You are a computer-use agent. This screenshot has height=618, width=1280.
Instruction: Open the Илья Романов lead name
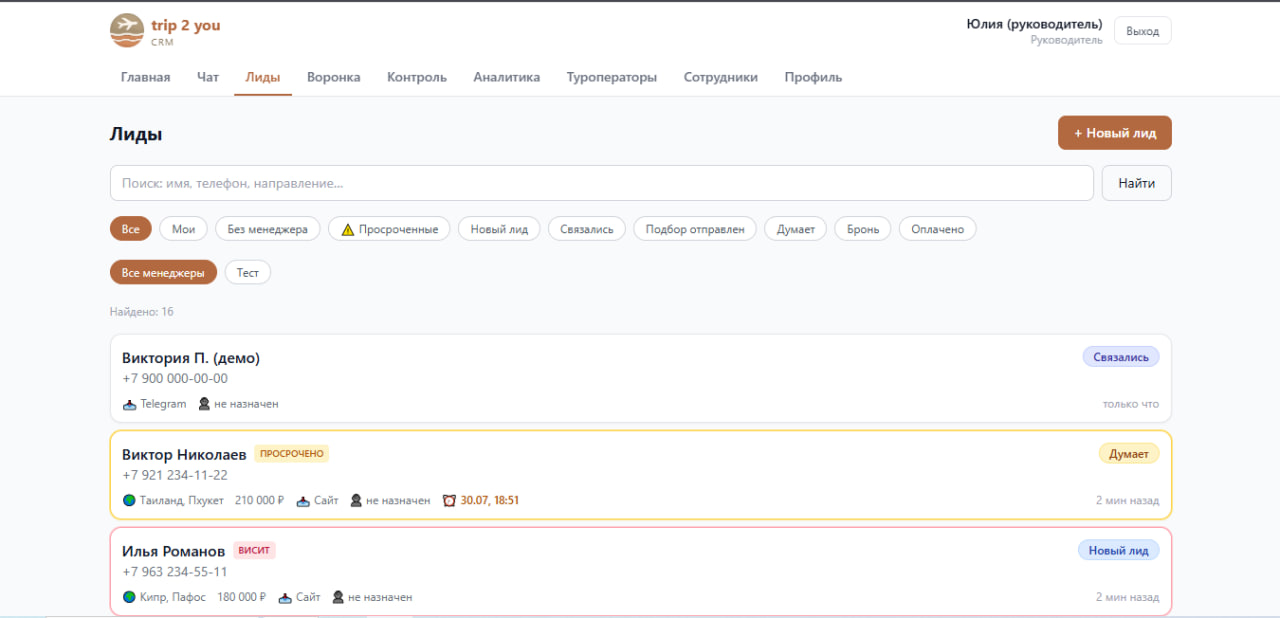pos(174,551)
